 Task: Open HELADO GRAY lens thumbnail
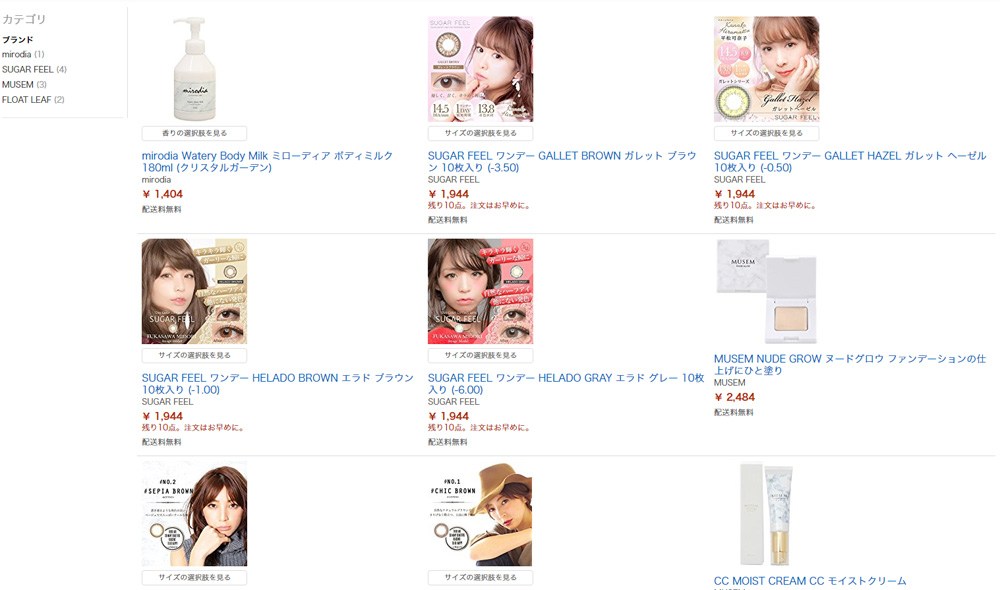click(480, 291)
